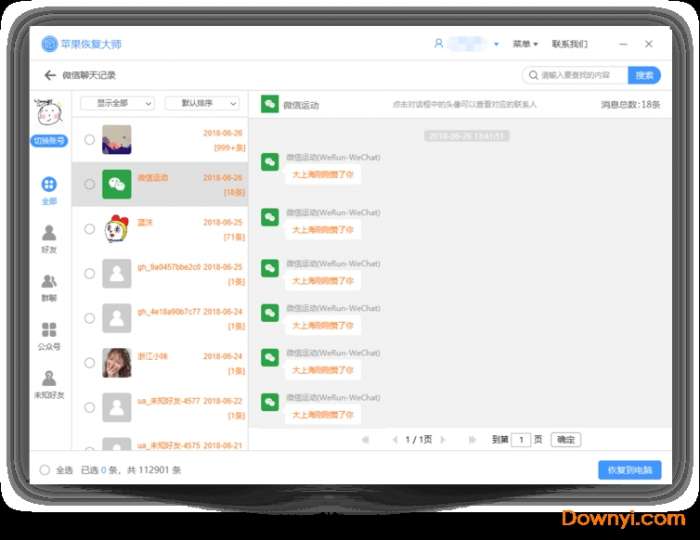Click the 确定 page confirm button

pyautogui.click(x=566, y=440)
